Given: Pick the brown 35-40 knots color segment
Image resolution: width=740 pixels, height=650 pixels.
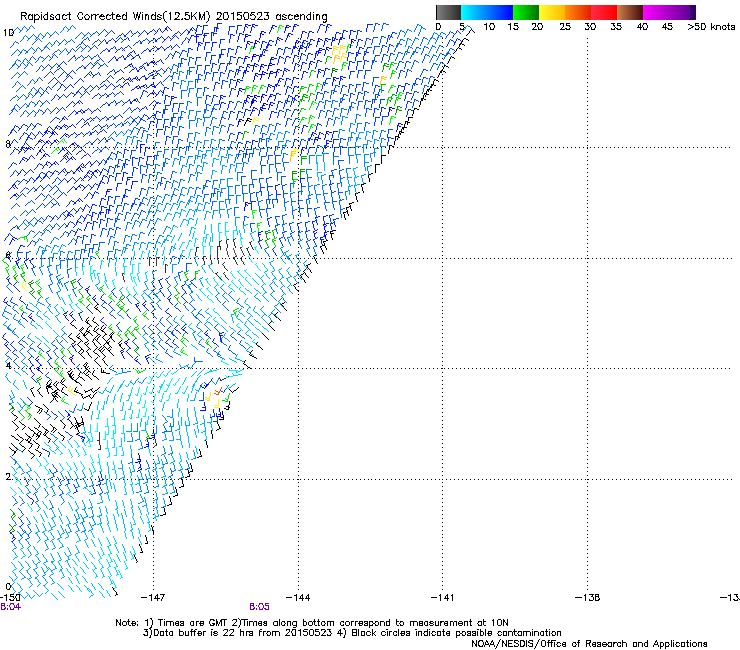Looking at the screenshot, I should pyautogui.click(x=630, y=12).
